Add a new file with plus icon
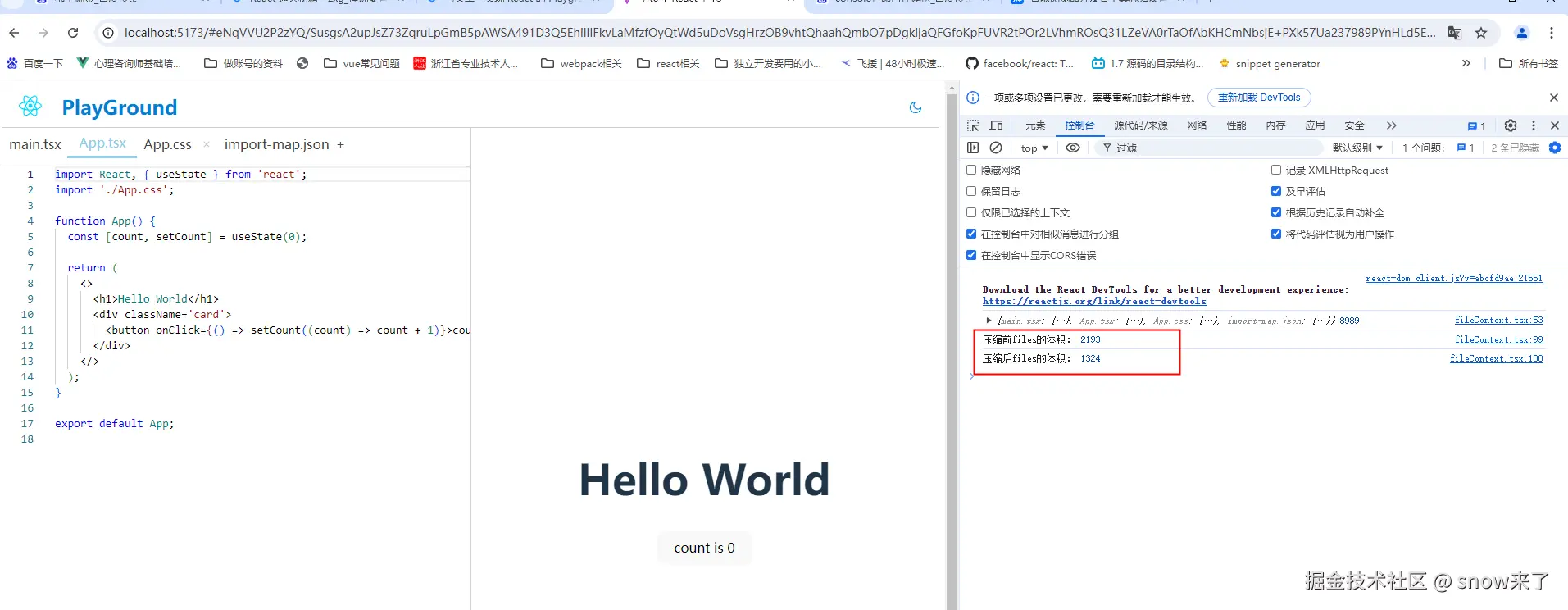The width and height of the screenshot is (1568, 610). (340, 144)
